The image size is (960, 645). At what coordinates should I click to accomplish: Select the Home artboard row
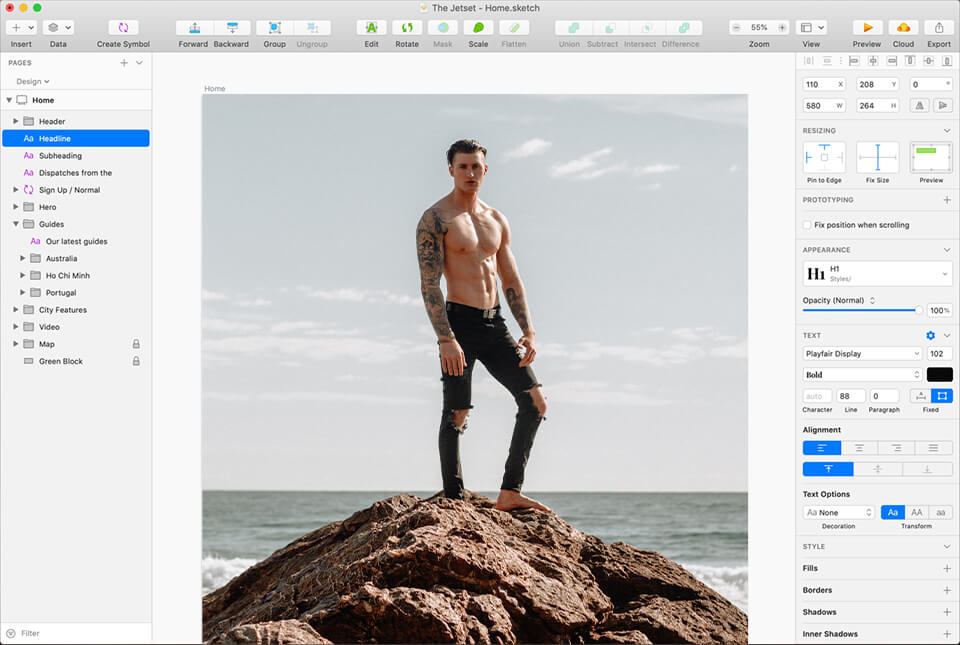[x=76, y=100]
